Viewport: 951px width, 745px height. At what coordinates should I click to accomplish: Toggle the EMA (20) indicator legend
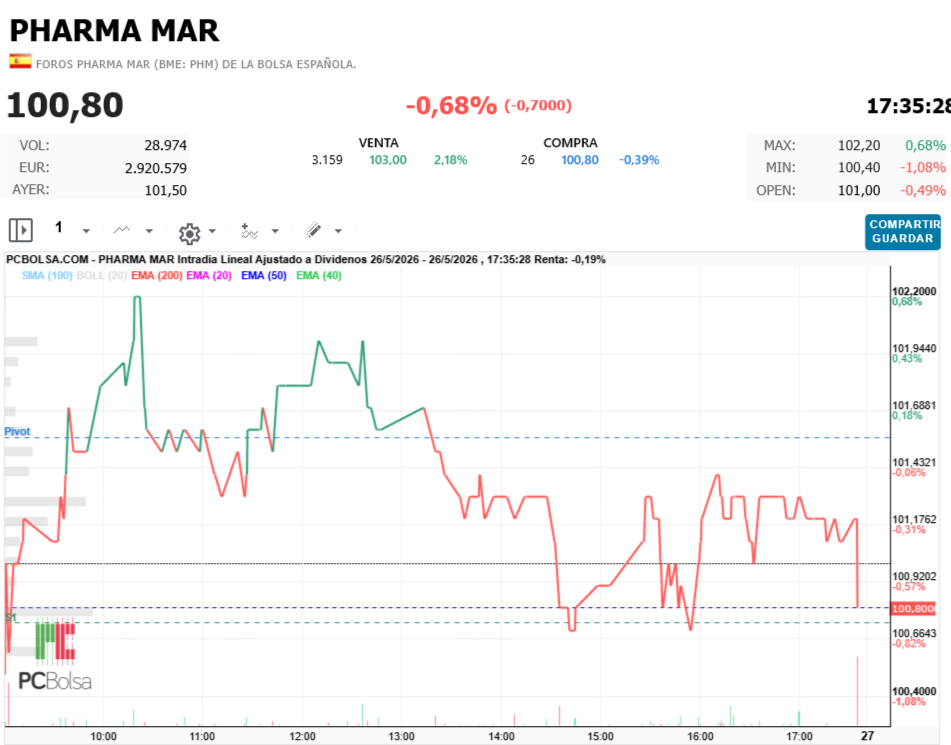click(209, 275)
